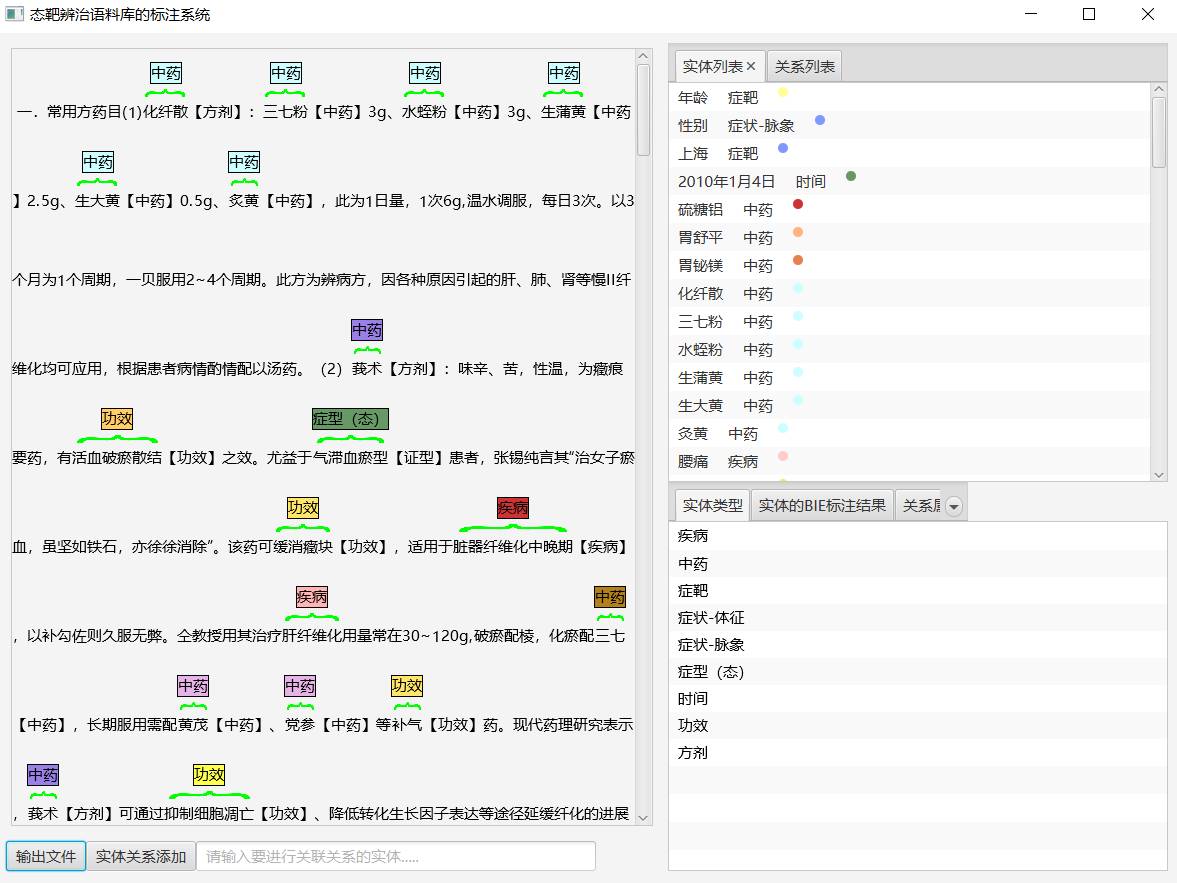Focus the entity relation input field
1177x883 pixels.
click(395, 857)
